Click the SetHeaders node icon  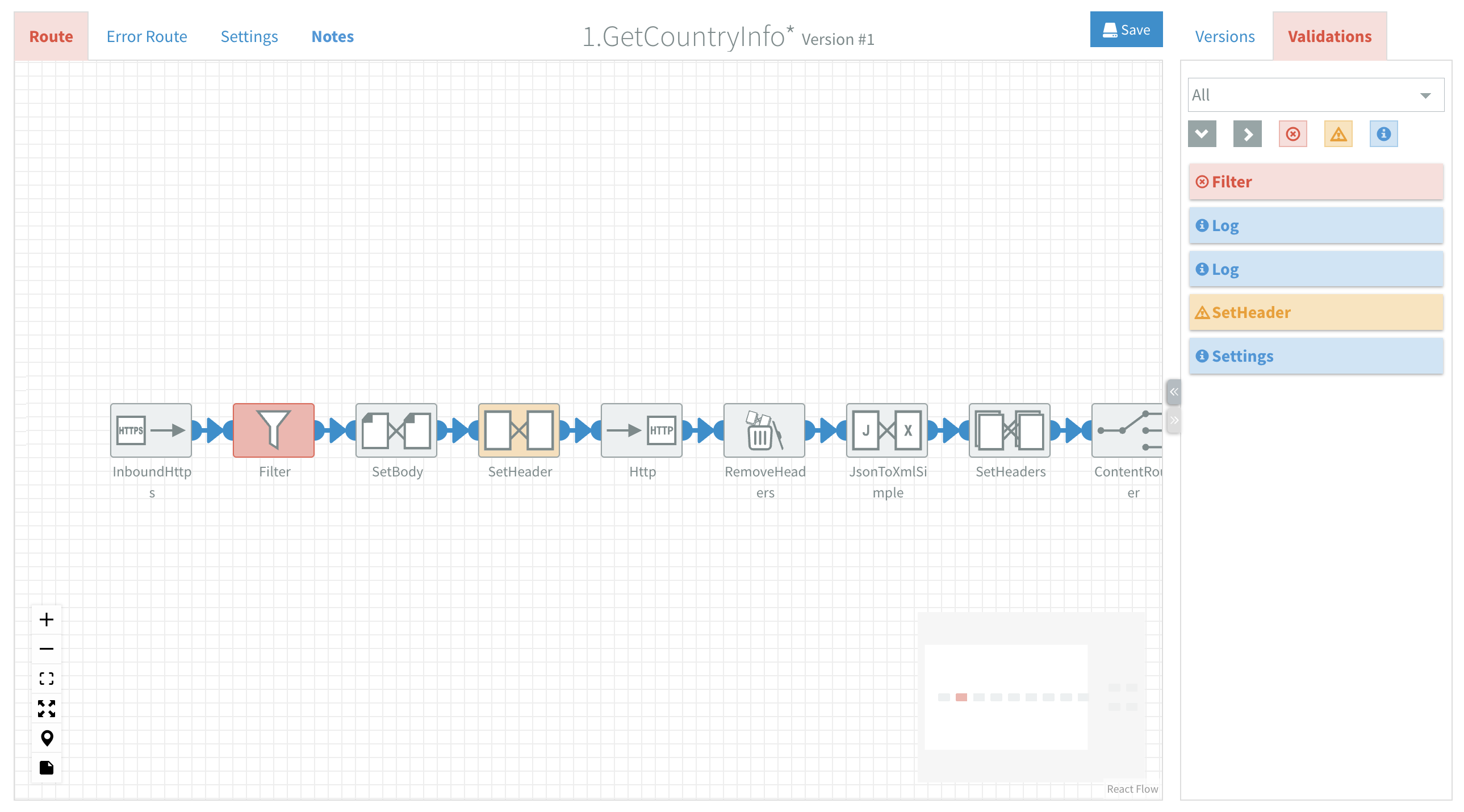(x=1009, y=430)
